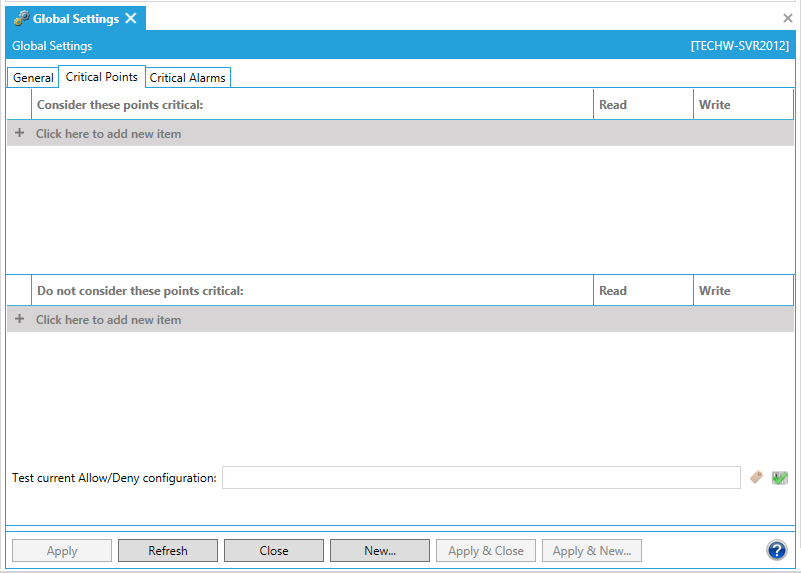Click the tag browse icon beside test field
The height and width of the screenshot is (573, 801).
pyautogui.click(x=757, y=478)
